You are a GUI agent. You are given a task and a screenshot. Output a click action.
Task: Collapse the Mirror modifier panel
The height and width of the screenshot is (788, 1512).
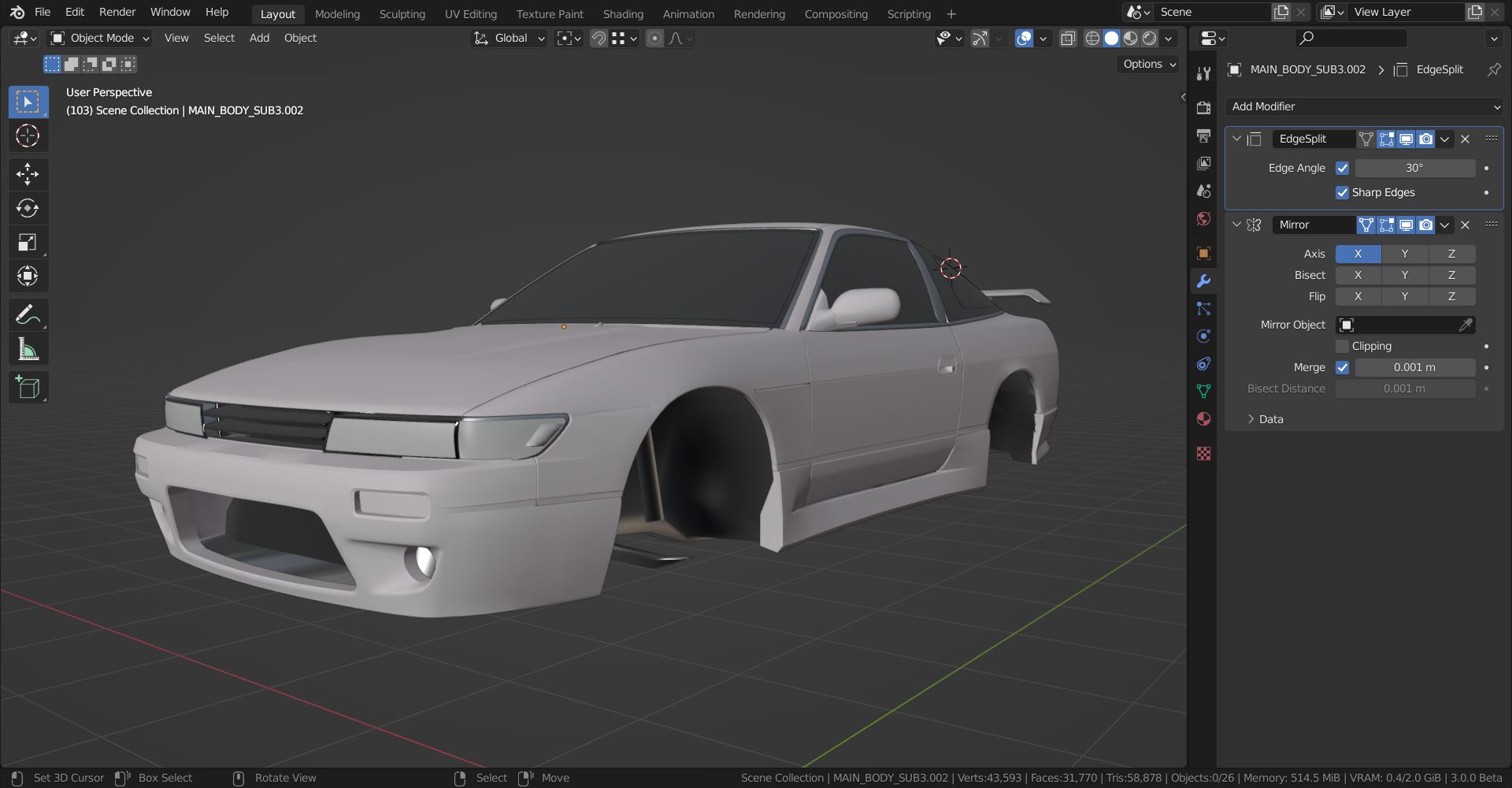pyautogui.click(x=1236, y=225)
